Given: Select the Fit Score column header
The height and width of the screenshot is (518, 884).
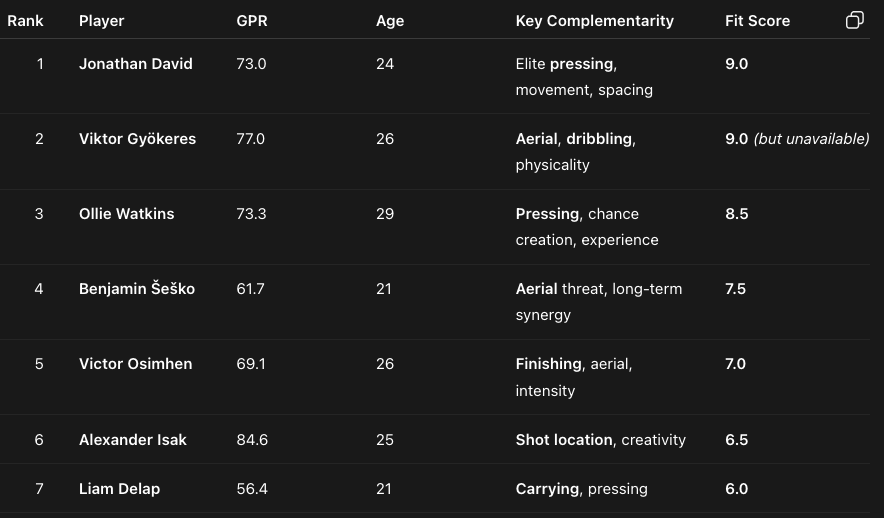Looking at the screenshot, I should (x=758, y=21).
